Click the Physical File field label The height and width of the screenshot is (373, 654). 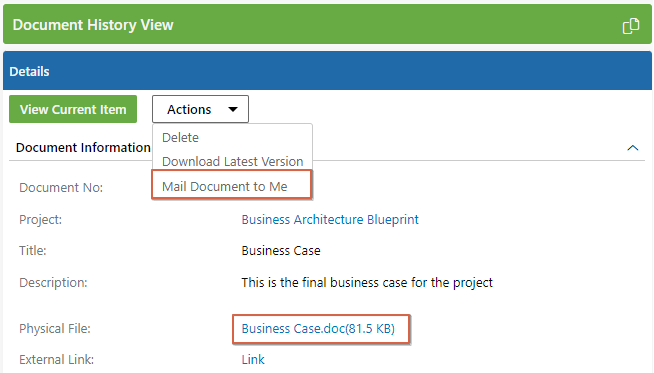(x=55, y=329)
